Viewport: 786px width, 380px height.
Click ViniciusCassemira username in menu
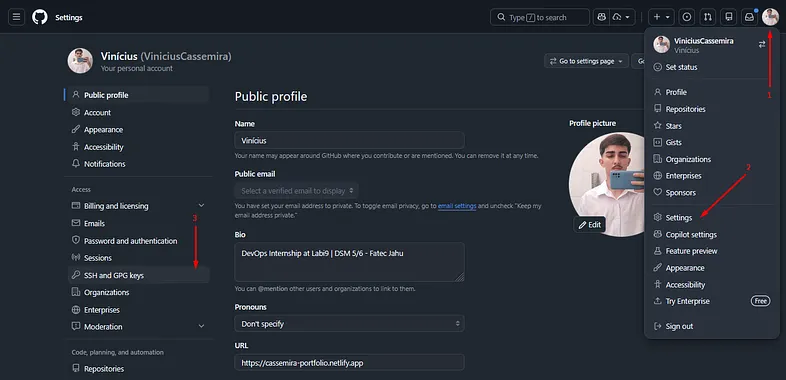[704, 41]
